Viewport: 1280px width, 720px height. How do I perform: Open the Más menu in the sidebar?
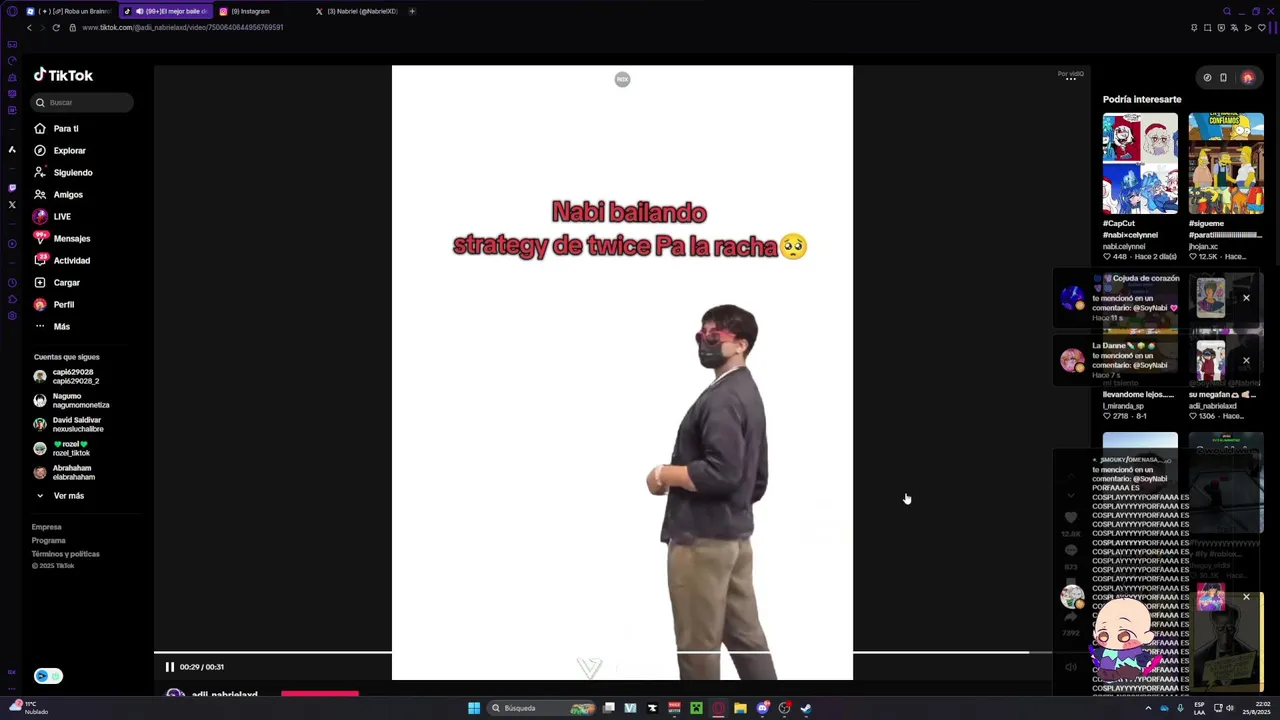click(61, 327)
